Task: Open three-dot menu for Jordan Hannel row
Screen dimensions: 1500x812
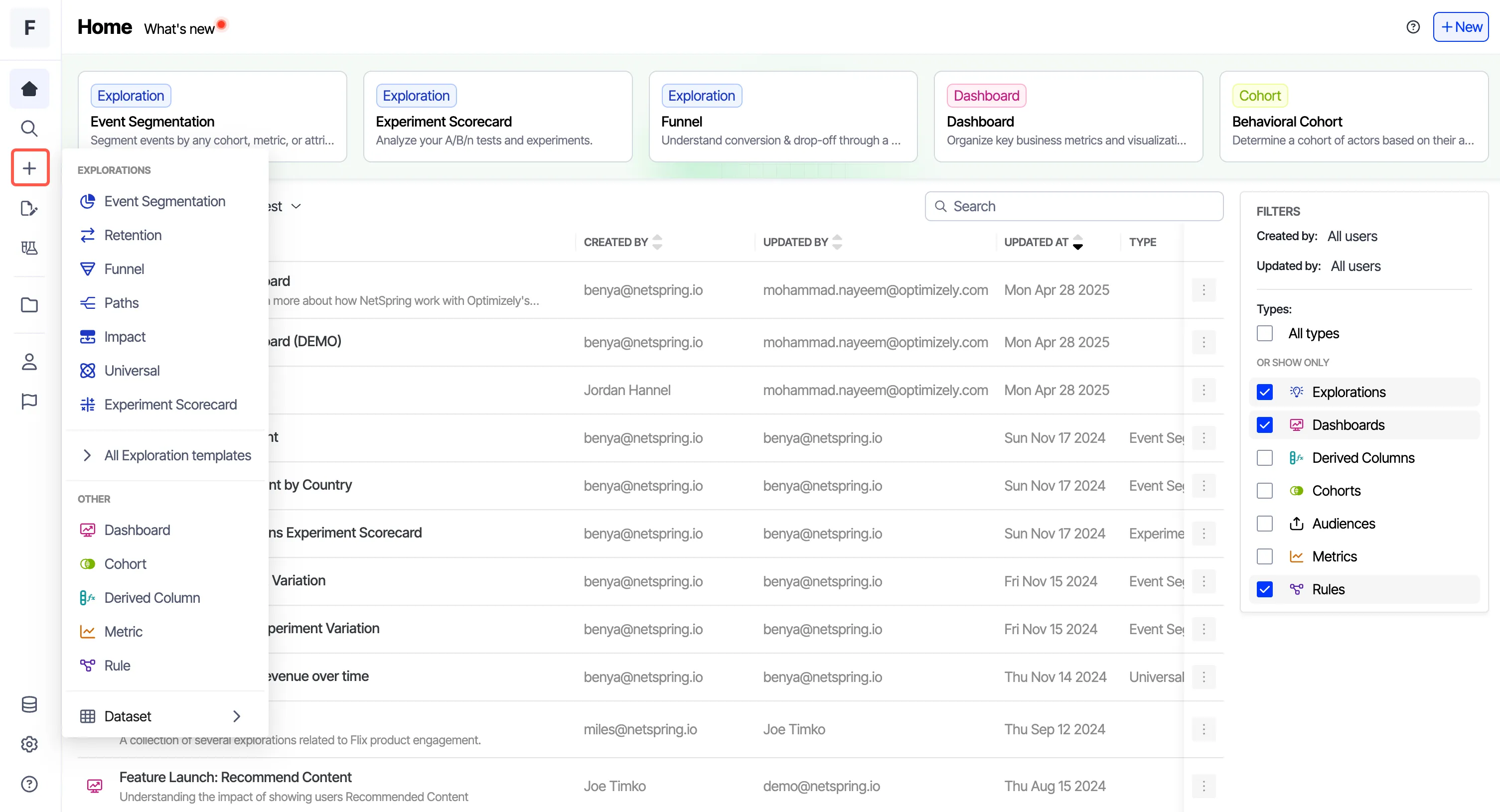Action: tap(1203, 390)
